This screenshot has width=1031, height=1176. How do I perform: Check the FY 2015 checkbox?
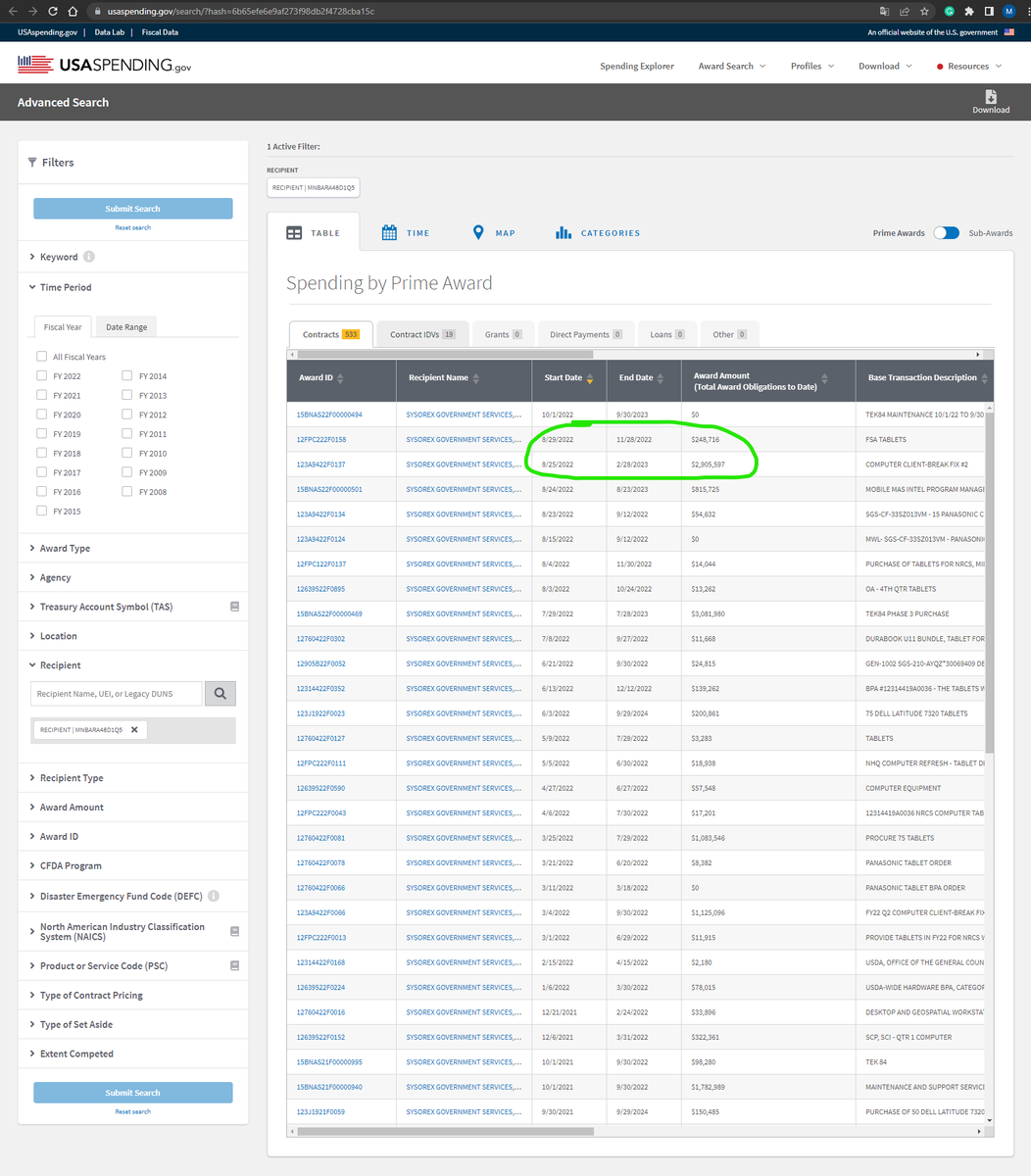click(x=41, y=511)
